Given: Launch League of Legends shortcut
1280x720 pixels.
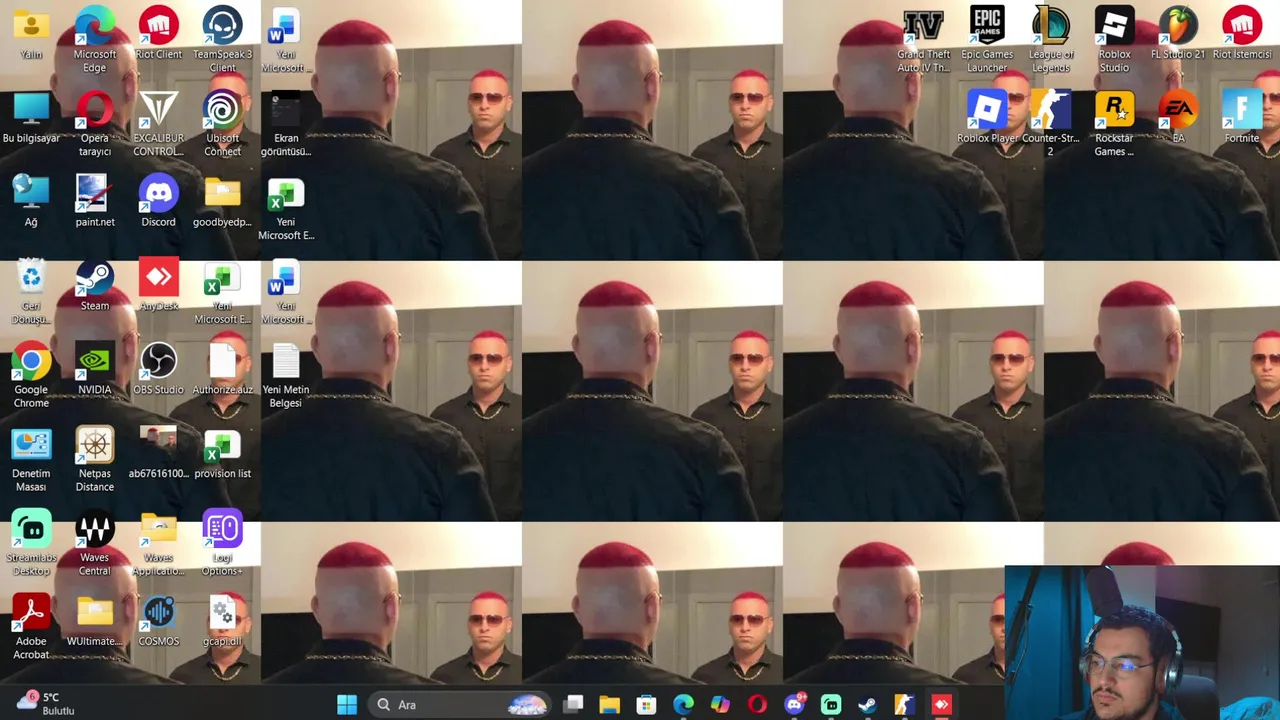Looking at the screenshot, I should coord(1051,39).
